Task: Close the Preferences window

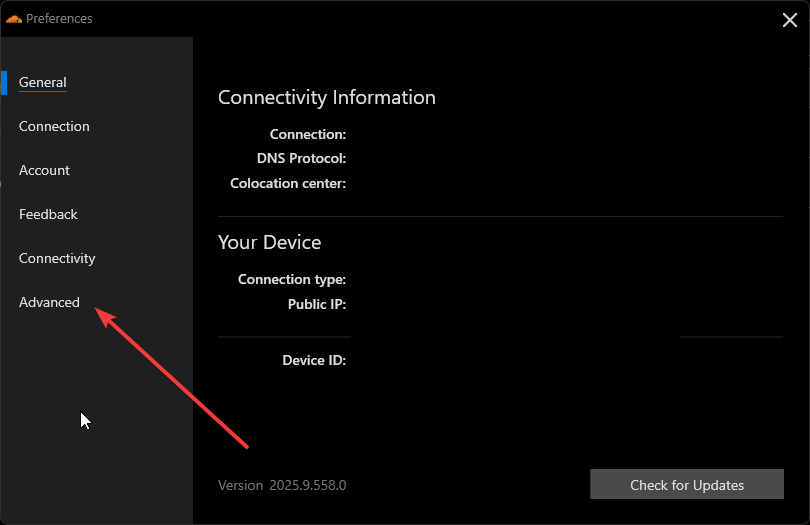Action: [x=788, y=18]
